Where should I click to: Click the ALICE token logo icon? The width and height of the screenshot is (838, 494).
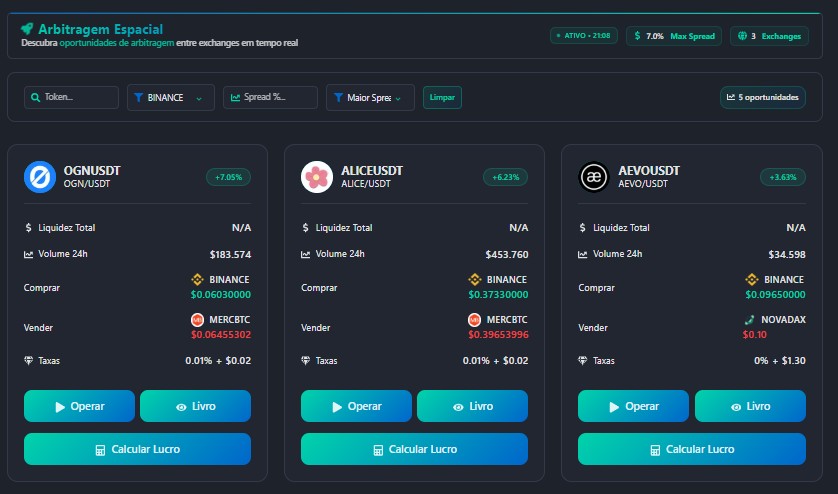coord(317,177)
